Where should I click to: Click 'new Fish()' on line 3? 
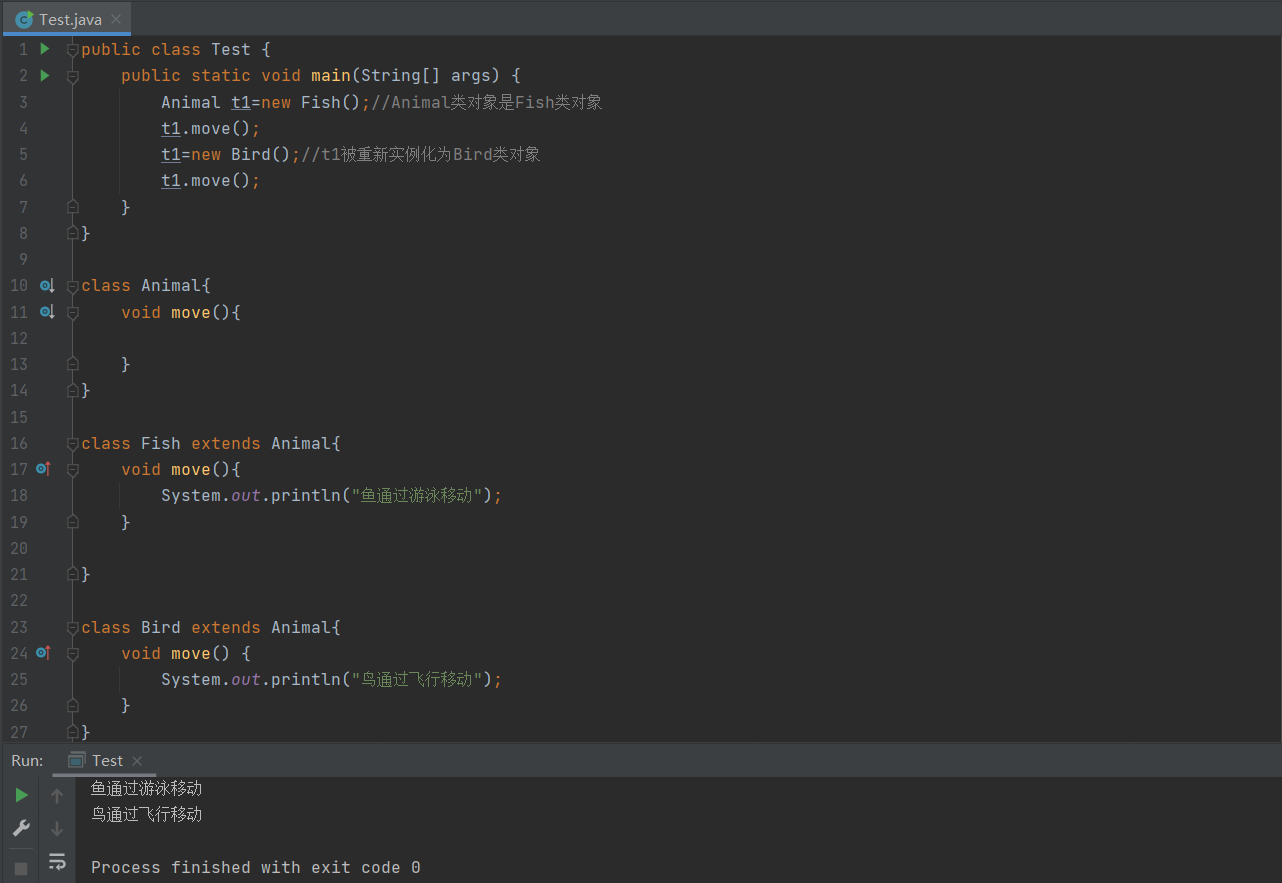311,102
